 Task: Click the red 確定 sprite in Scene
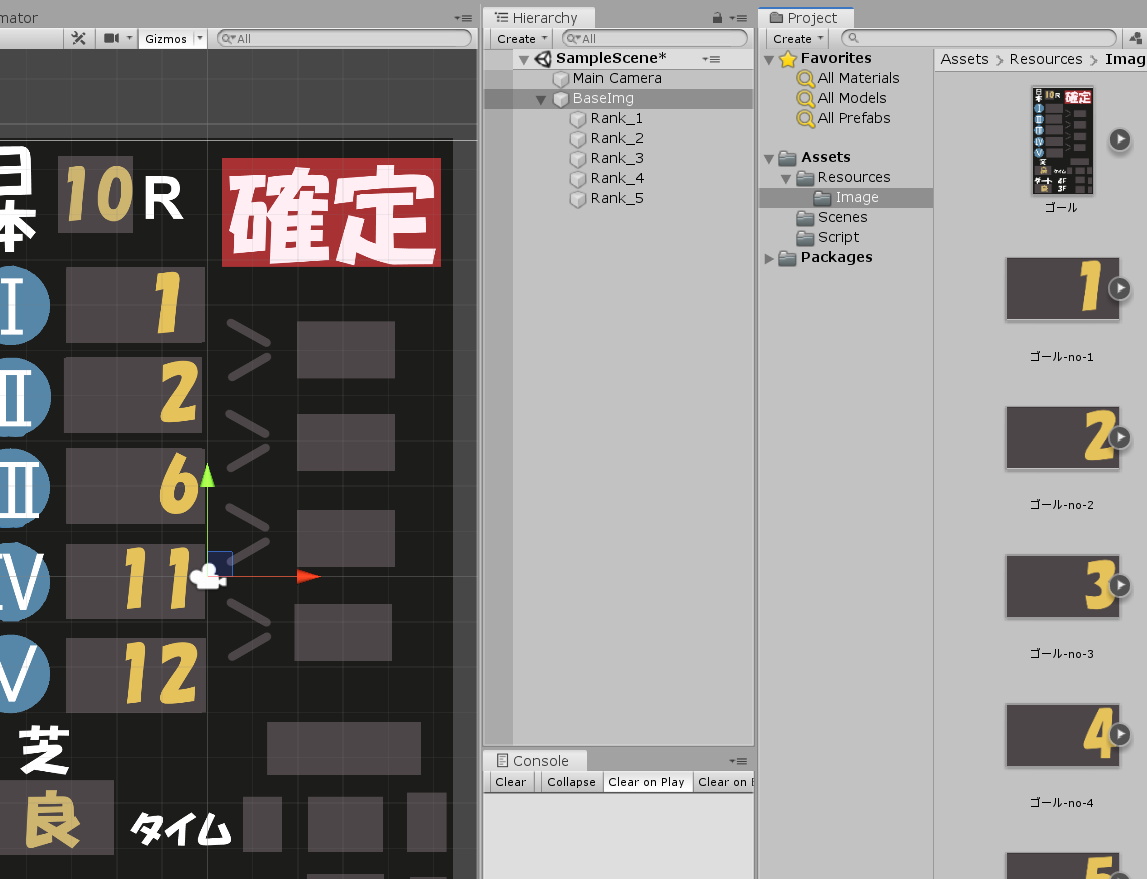tap(331, 213)
